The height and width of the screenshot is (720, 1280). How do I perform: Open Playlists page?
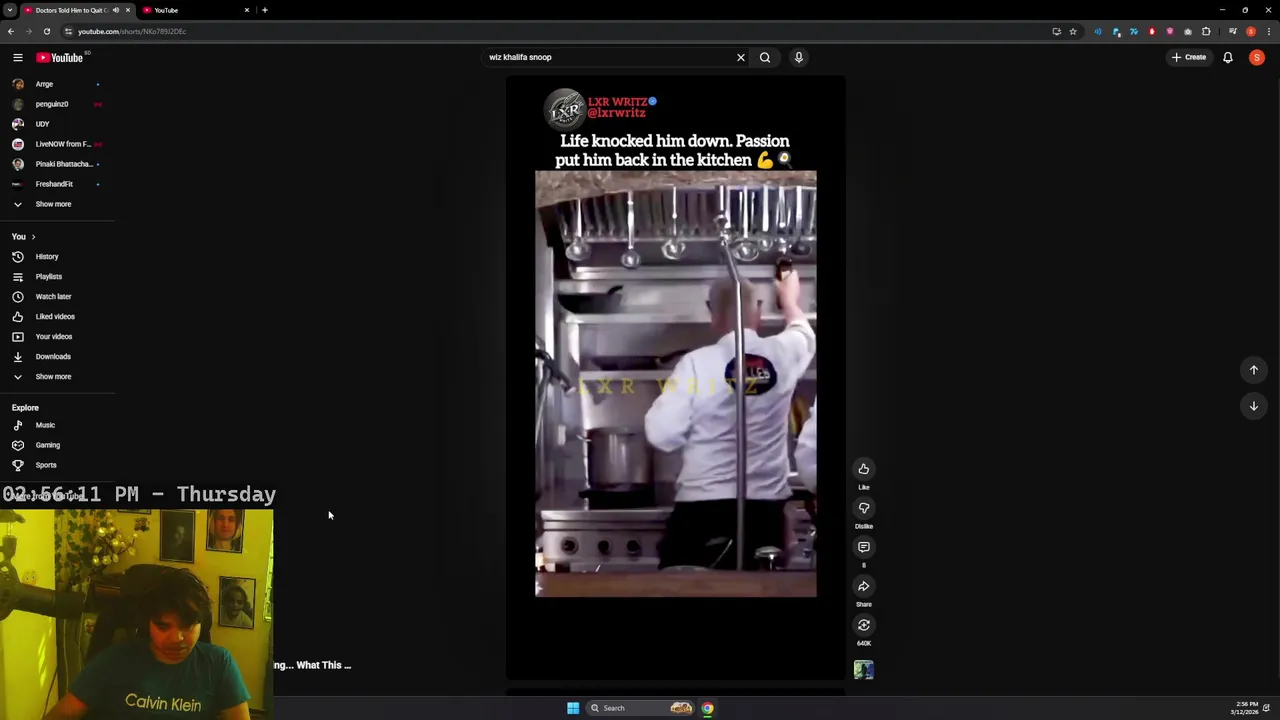click(x=57, y=277)
